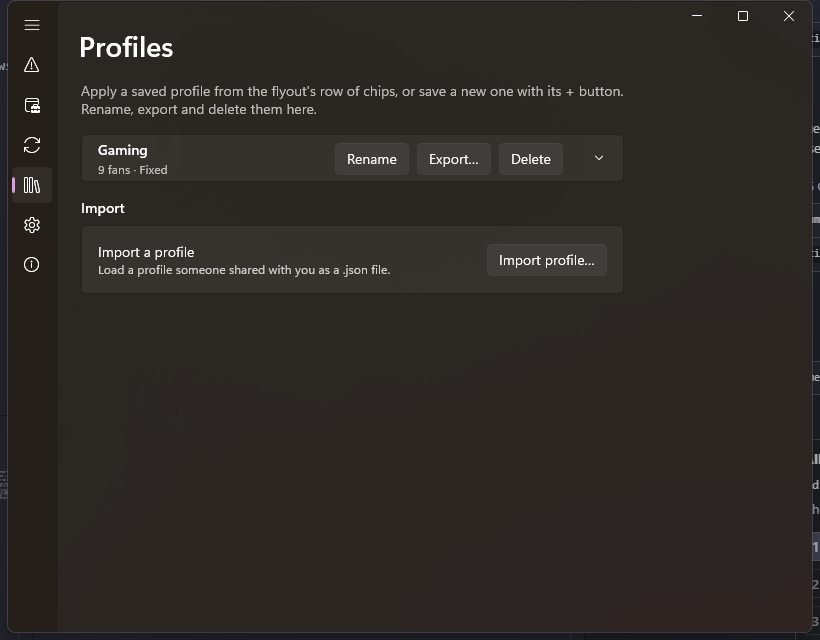
Task: Open the window-with-lock sidebar page
Action: pos(32,105)
